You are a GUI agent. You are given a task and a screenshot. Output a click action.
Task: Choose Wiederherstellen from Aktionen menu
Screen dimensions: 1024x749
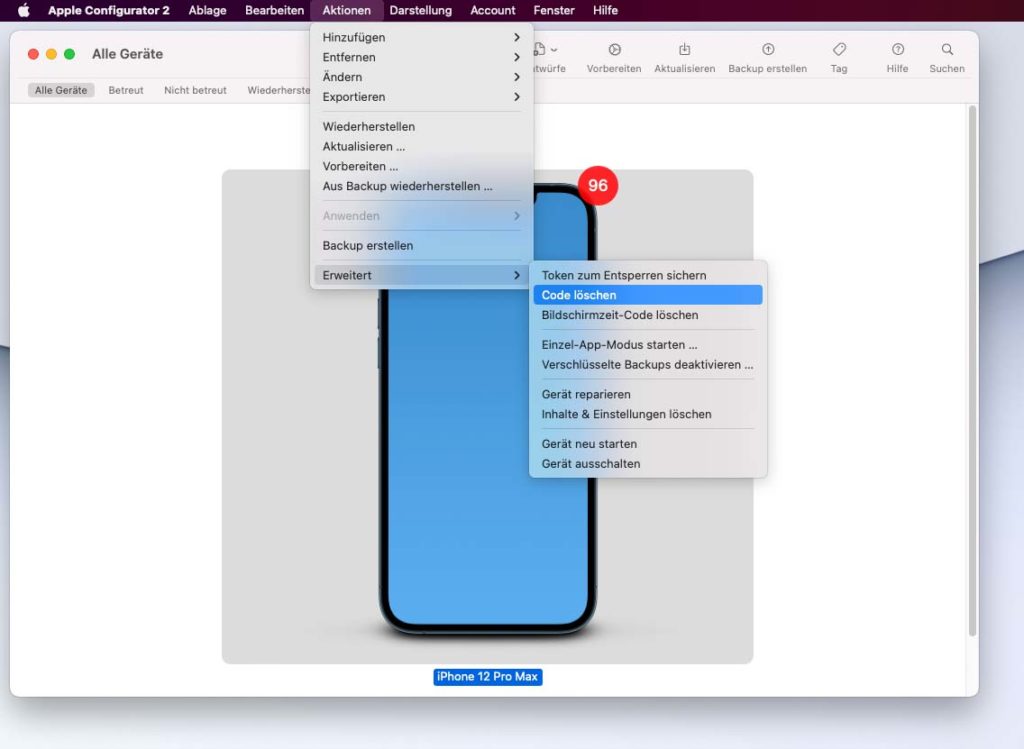(422, 127)
